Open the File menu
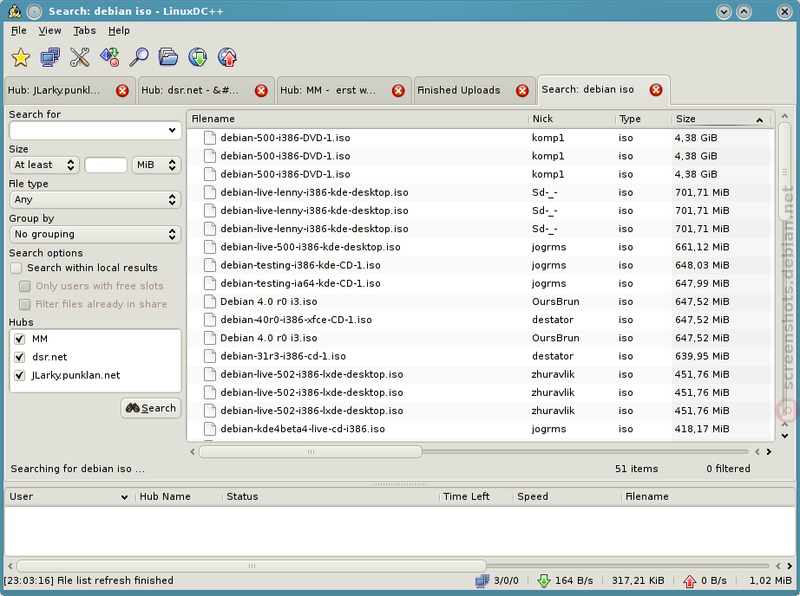Image resolution: width=800 pixels, height=596 pixels. coord(19,31)
